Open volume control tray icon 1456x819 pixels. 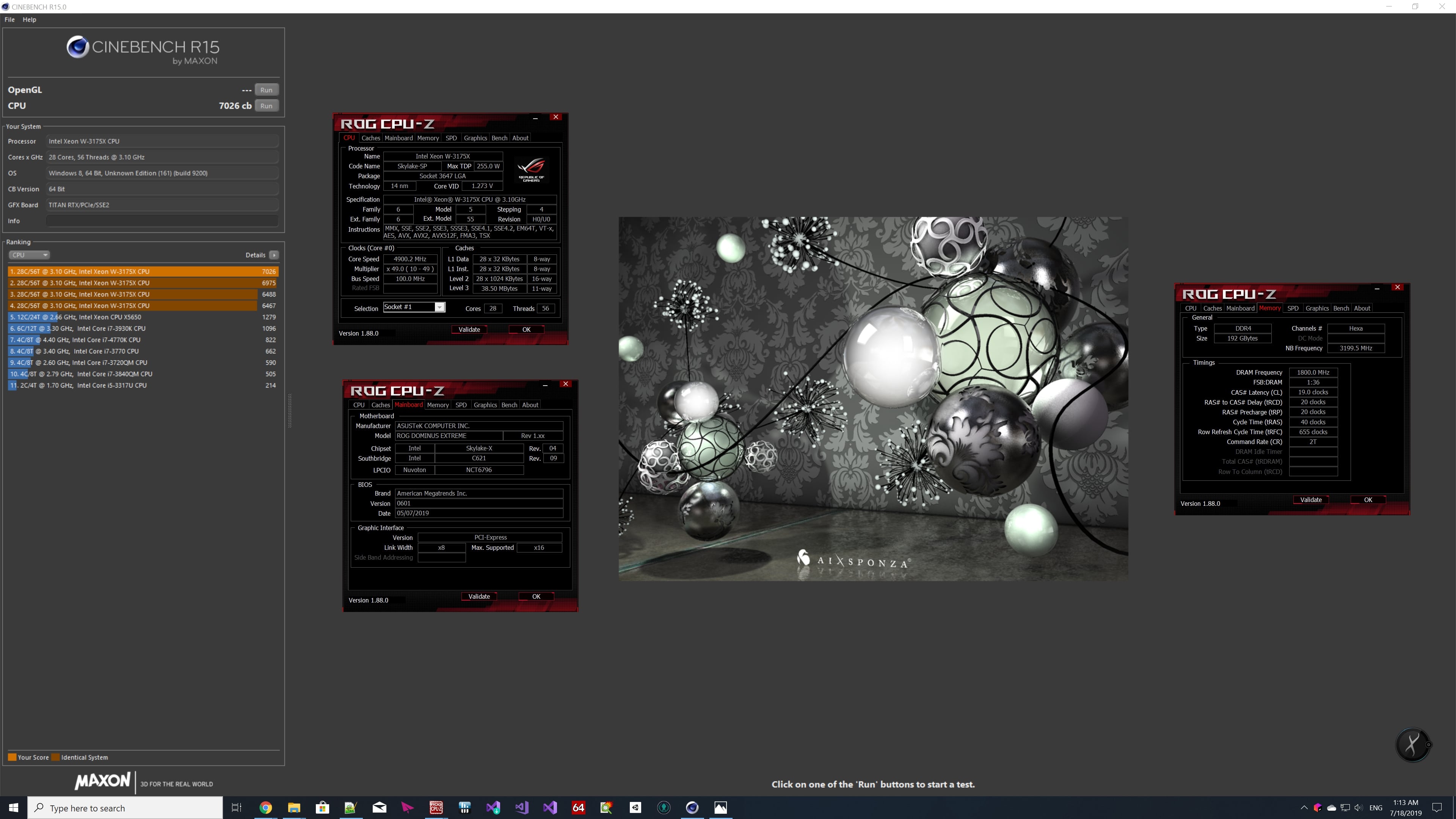click(x=1358, y=808)
